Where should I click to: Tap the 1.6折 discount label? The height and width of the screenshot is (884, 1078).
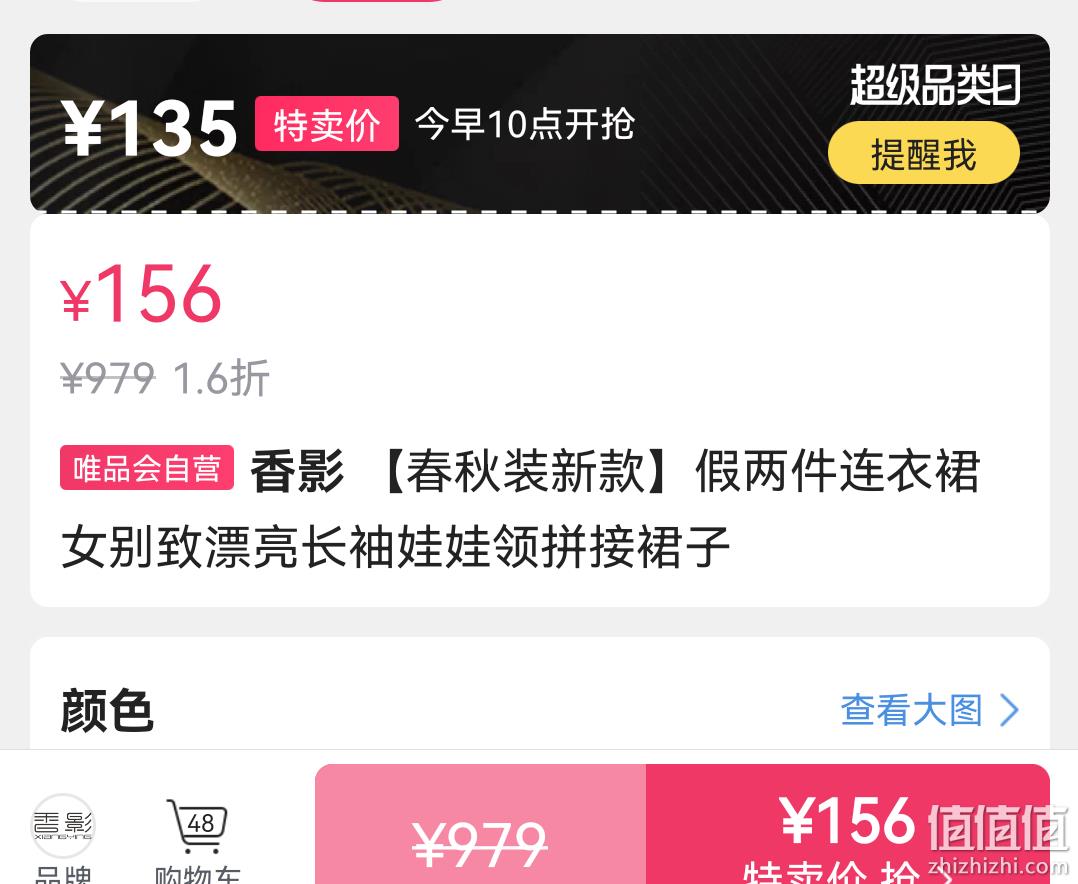tap(221, 377)
